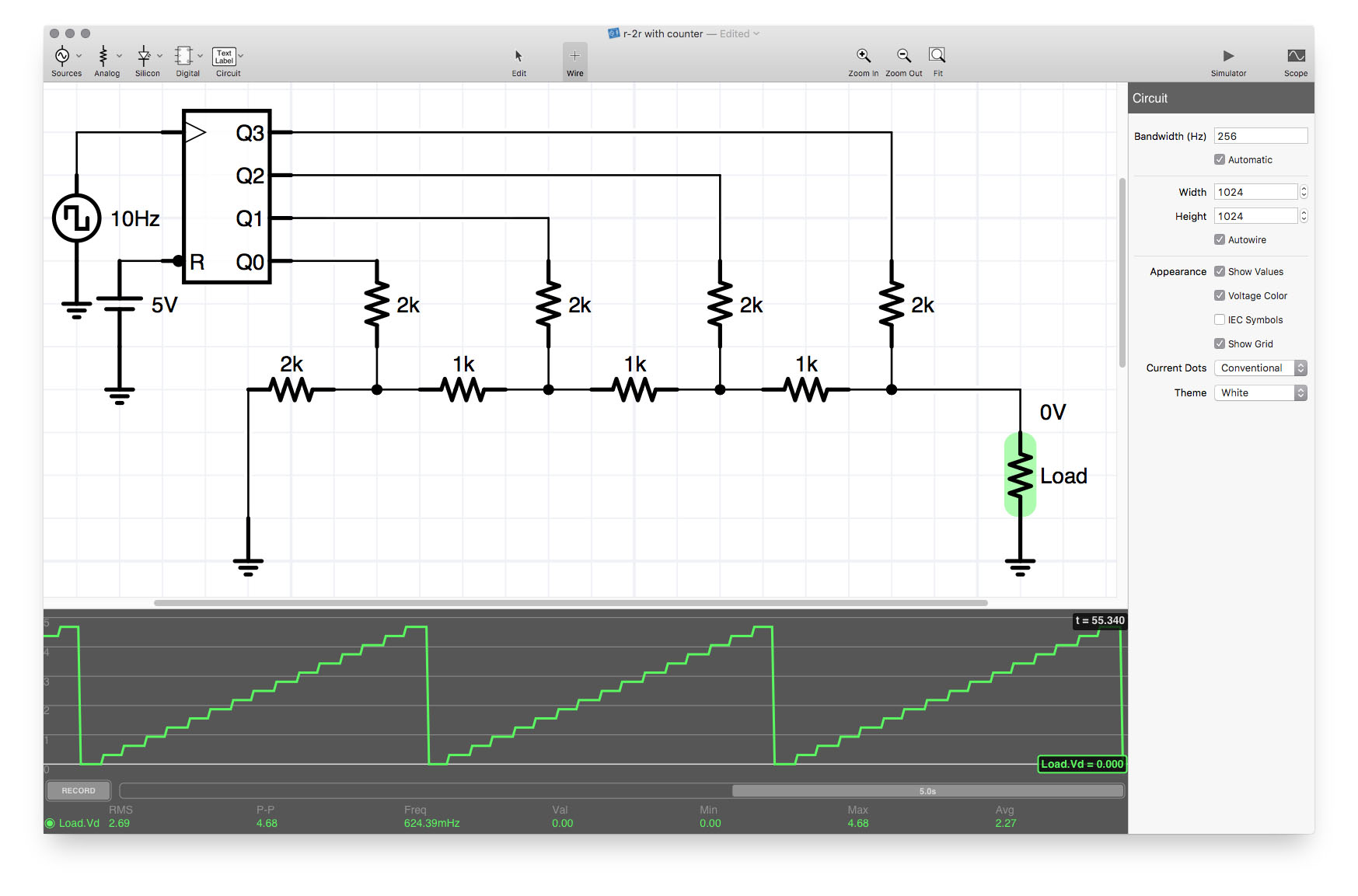This screenshot has height=896, width=1358.
Task: Enable IEC Symbols checkbox
Action: click(1220, 319)
